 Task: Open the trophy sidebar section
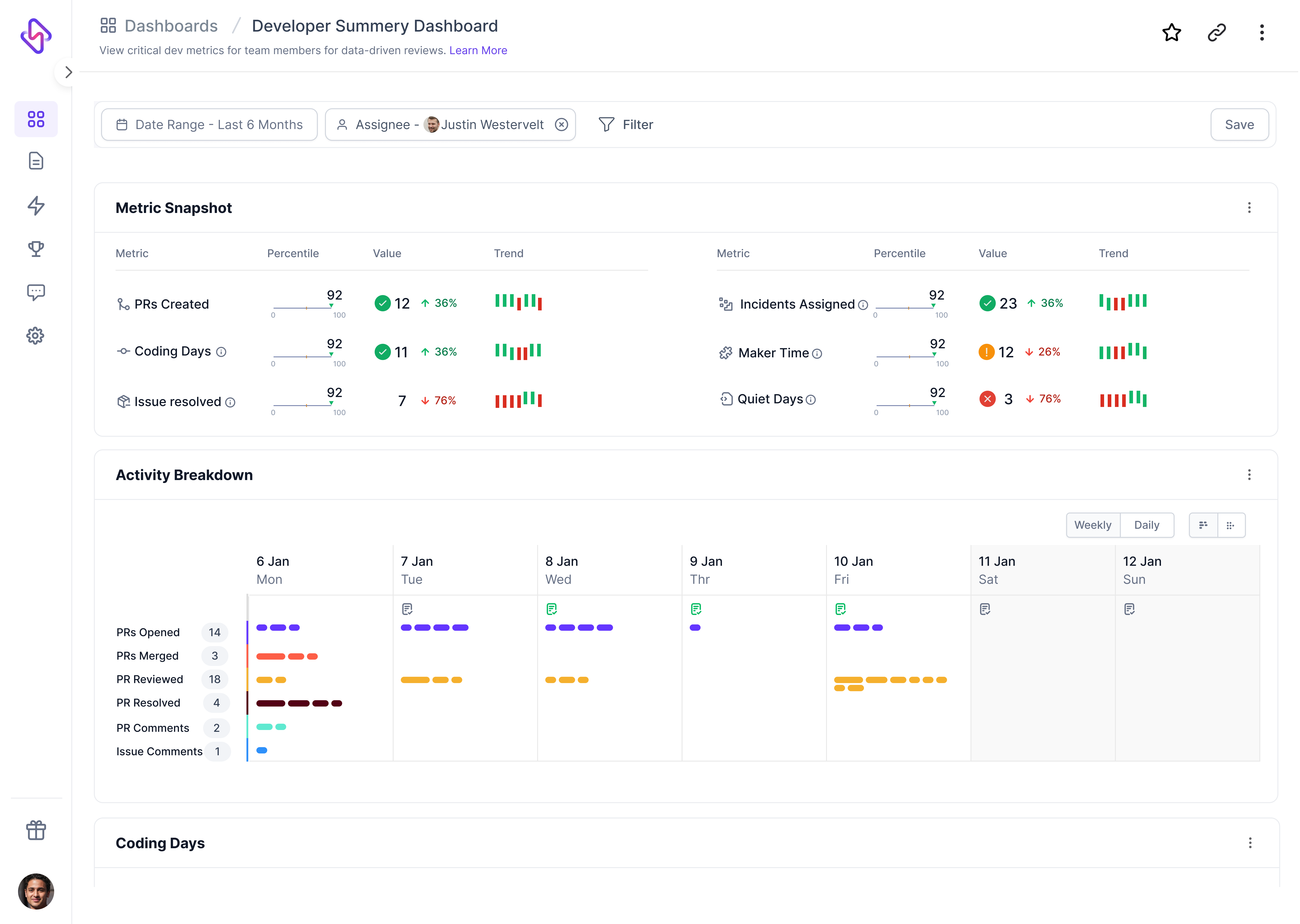tap(36, 249)
